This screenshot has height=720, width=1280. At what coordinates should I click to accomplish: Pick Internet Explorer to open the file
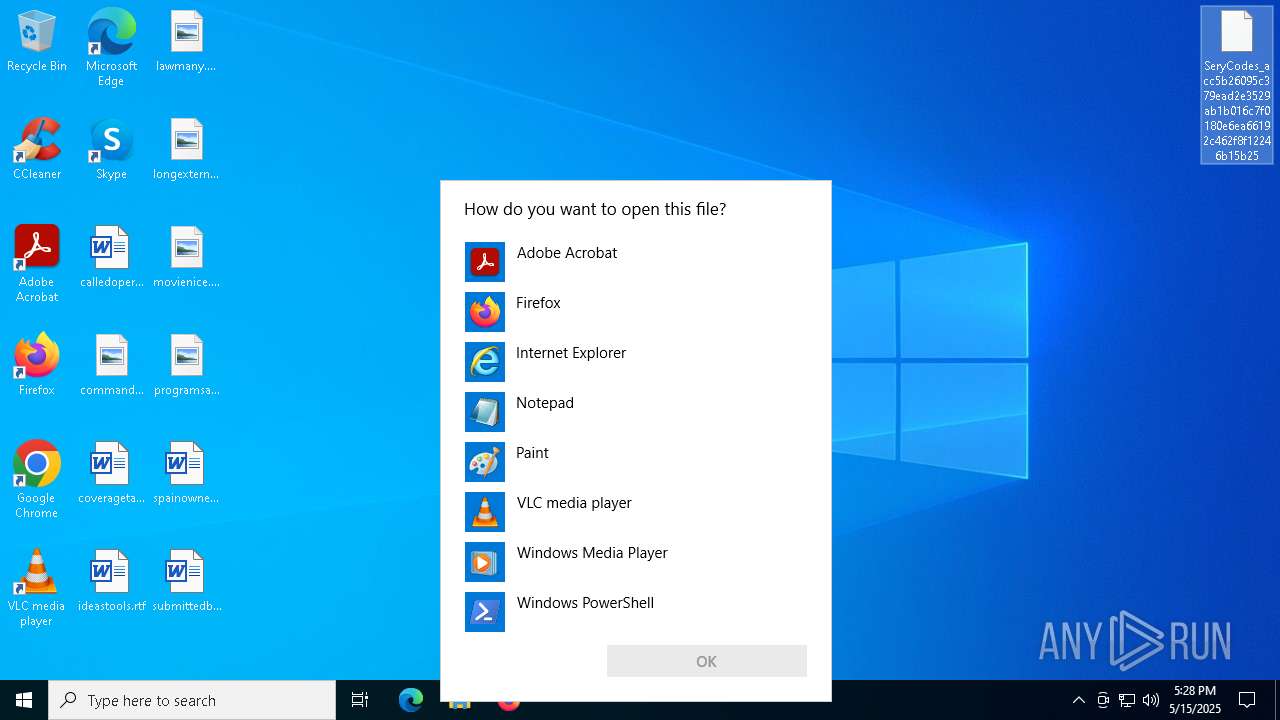(x=635, y=362)
